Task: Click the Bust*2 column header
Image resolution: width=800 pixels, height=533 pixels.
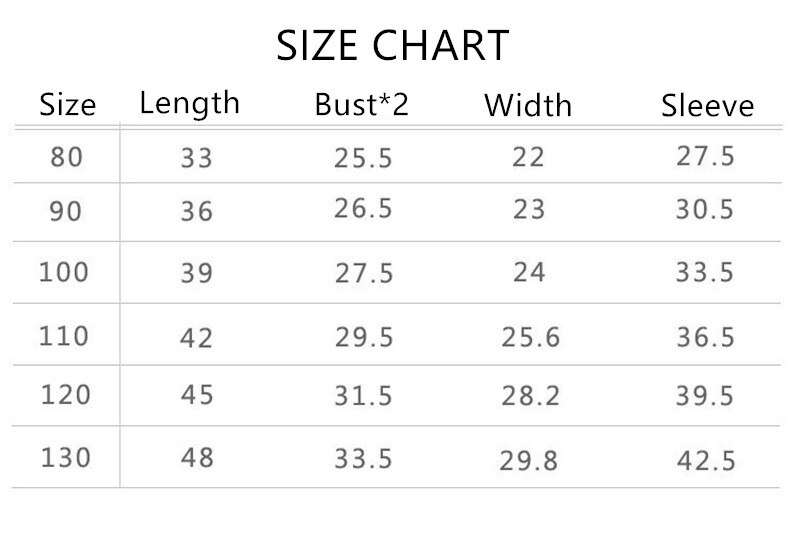Action: 362,105
